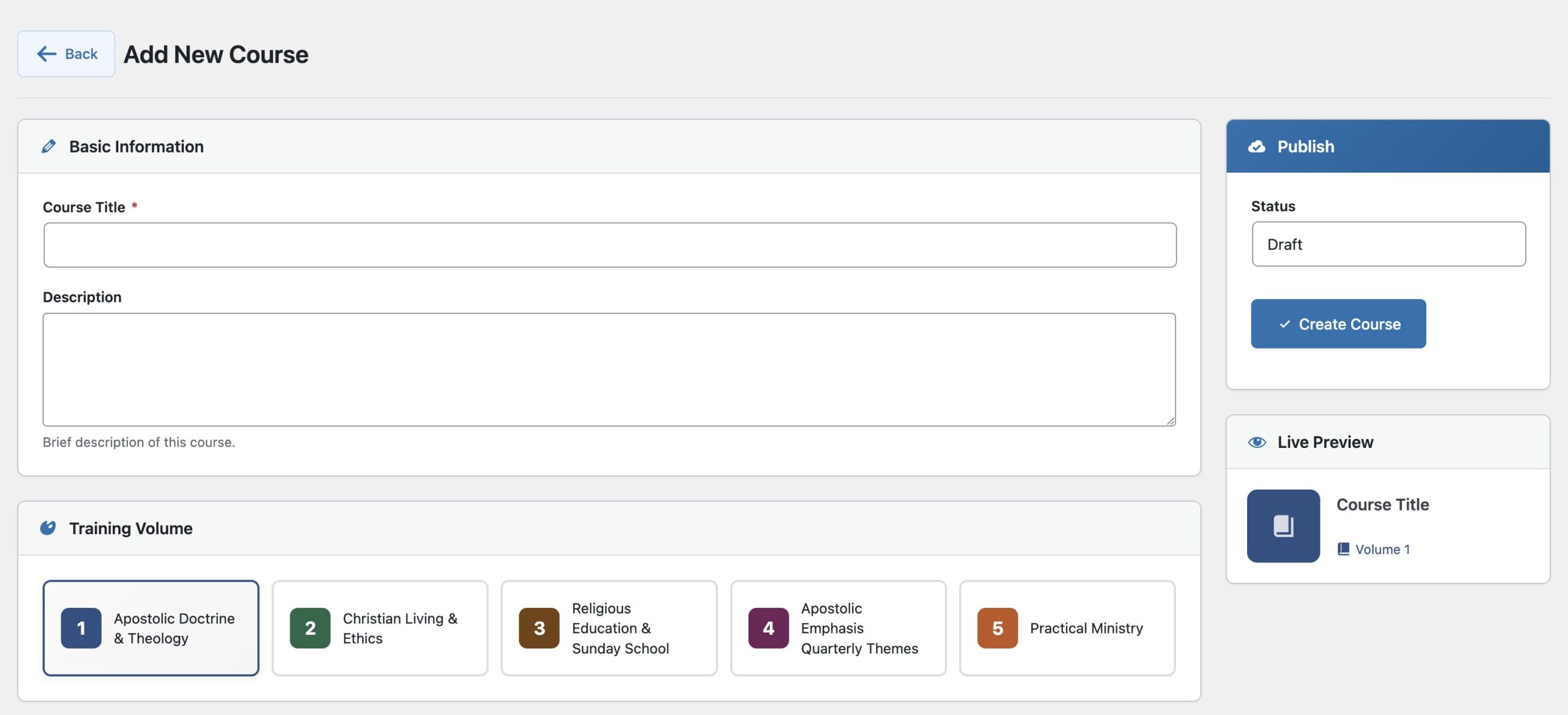Select Religious Education & Sunday School volume
The image size is (1568, 715).
pyautogui.click(x=609, y=628)
